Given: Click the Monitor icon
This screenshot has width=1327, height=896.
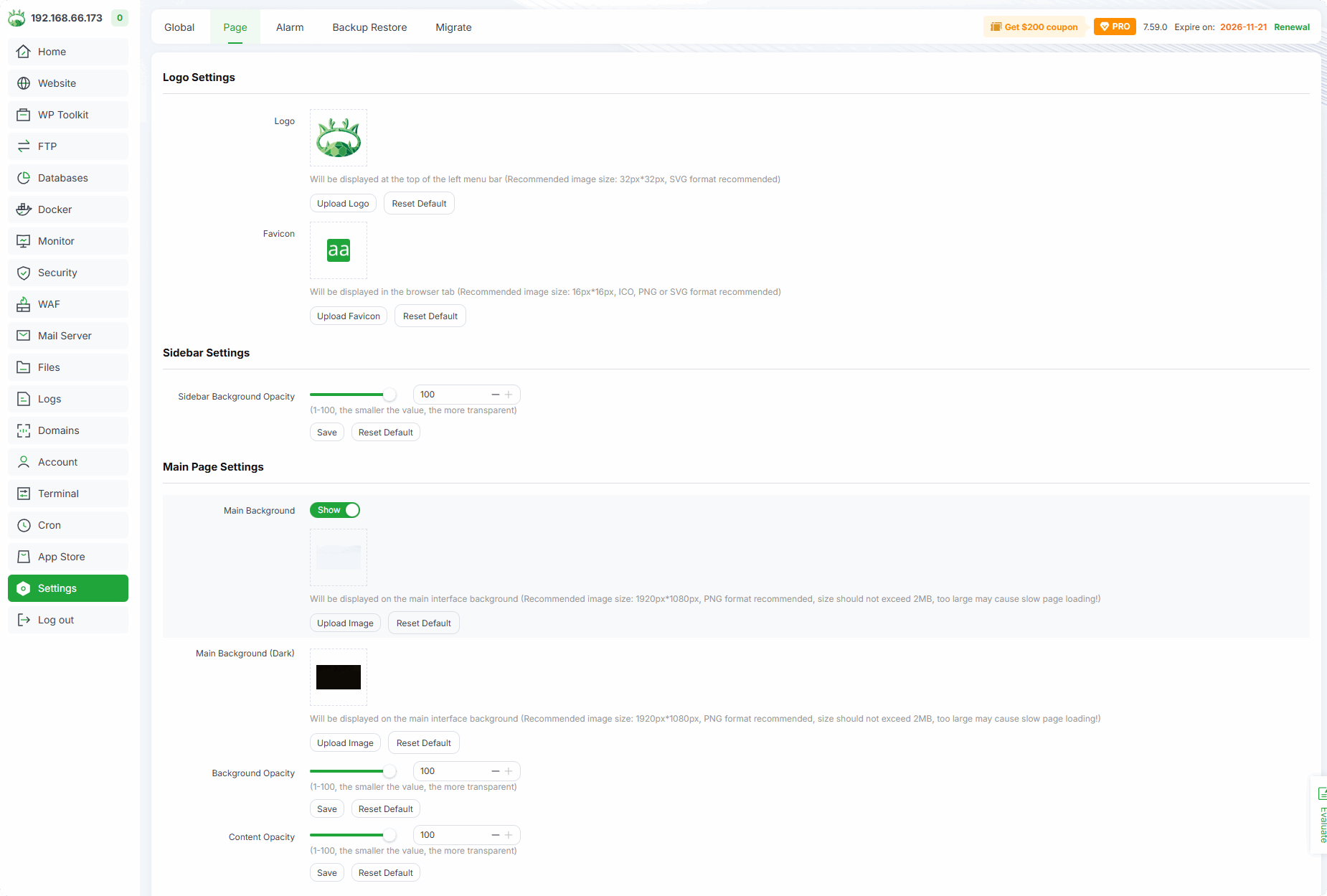Looking at the screenshot, I should [24, 241].
